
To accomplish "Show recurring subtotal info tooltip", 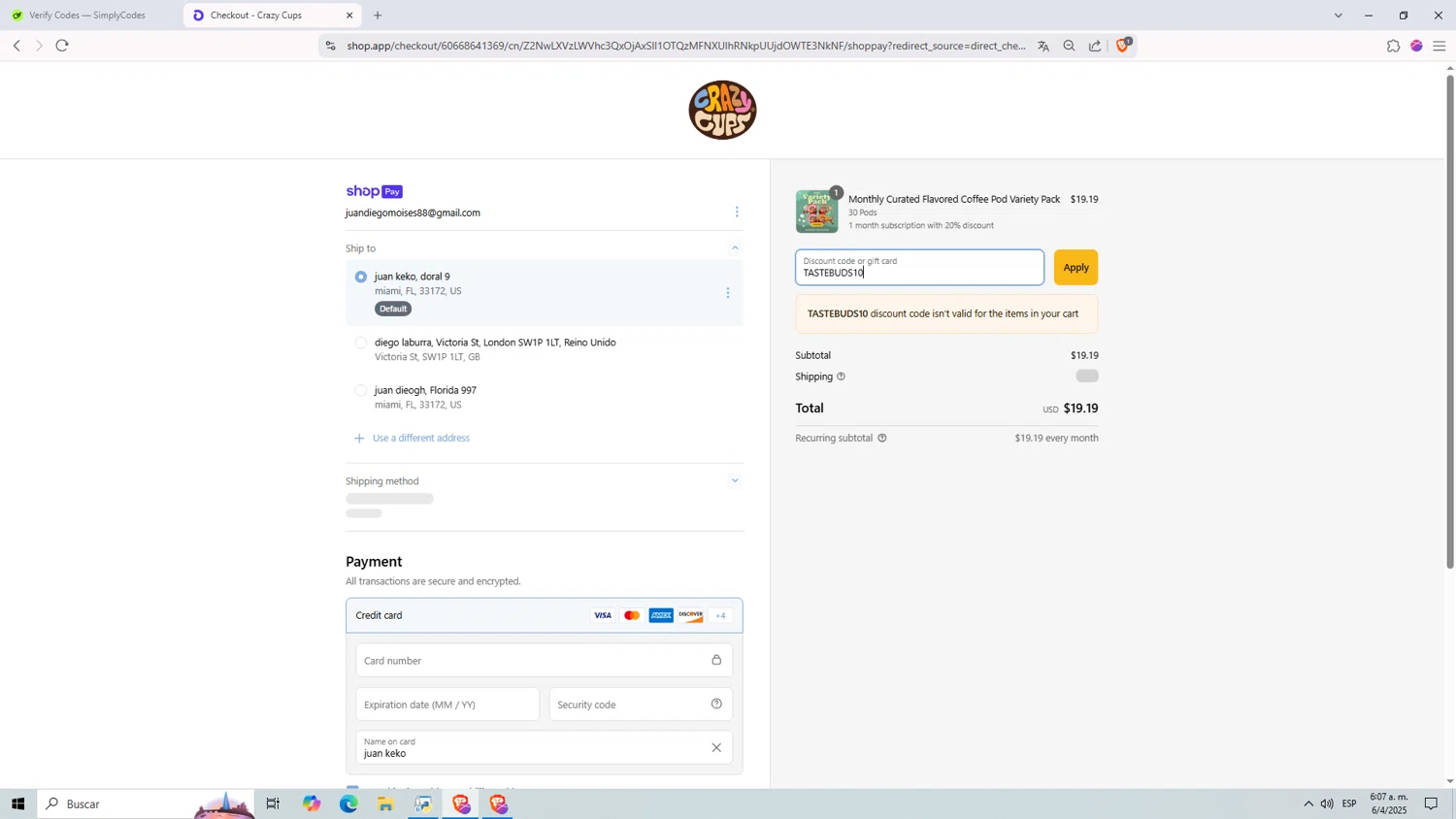I will click(882, 438).
